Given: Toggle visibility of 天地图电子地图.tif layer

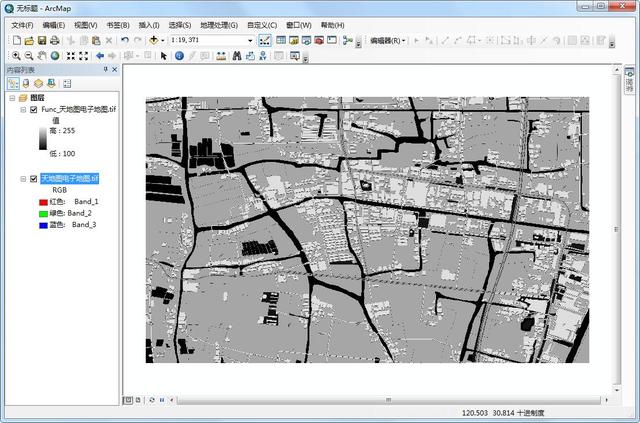Looking at the screenshot, I should click(34, 179).
